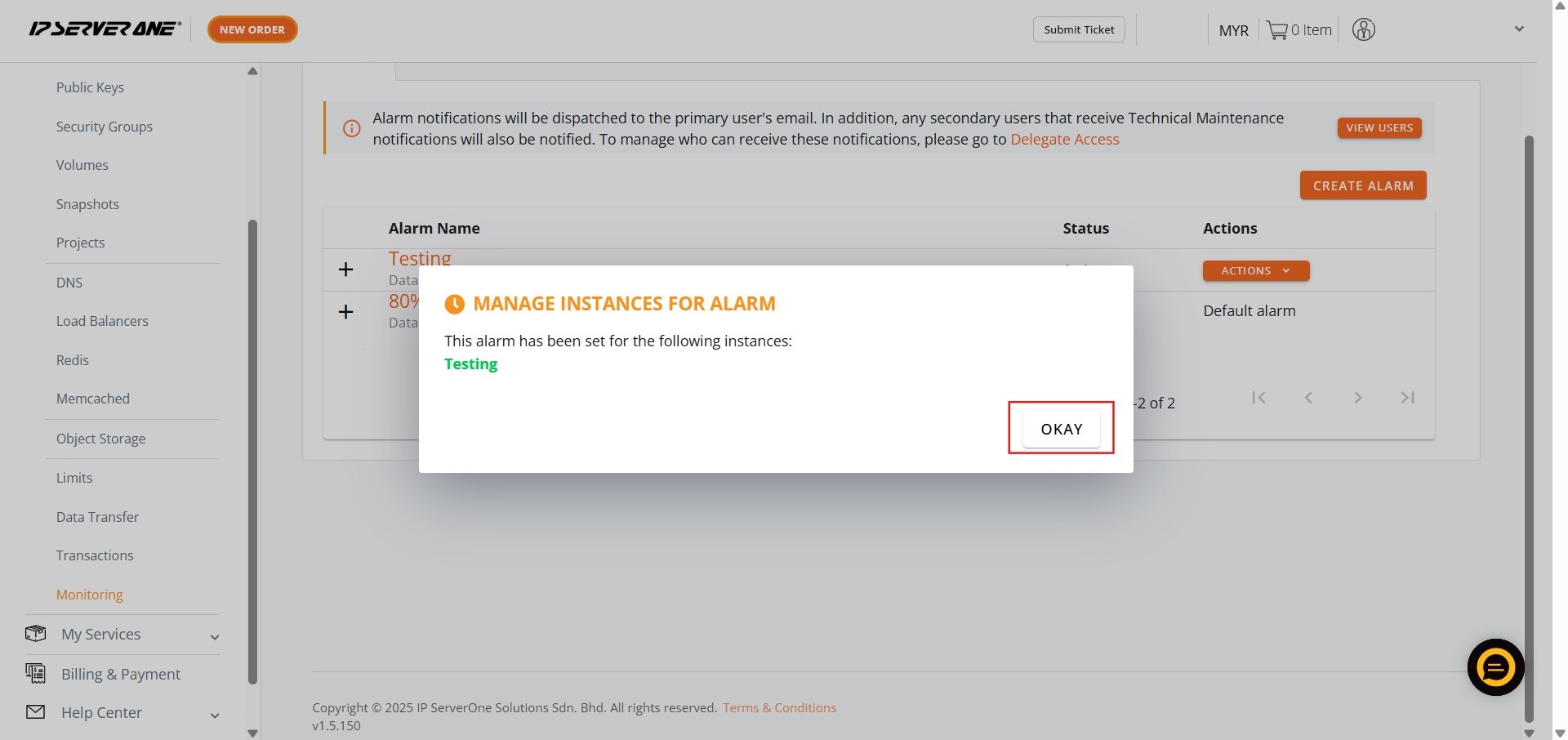Viewport: 1568px width, 740px height.
Task: Open the ACTIONS dropdown for Testing alarm
Action: (x=1255, y=270)
